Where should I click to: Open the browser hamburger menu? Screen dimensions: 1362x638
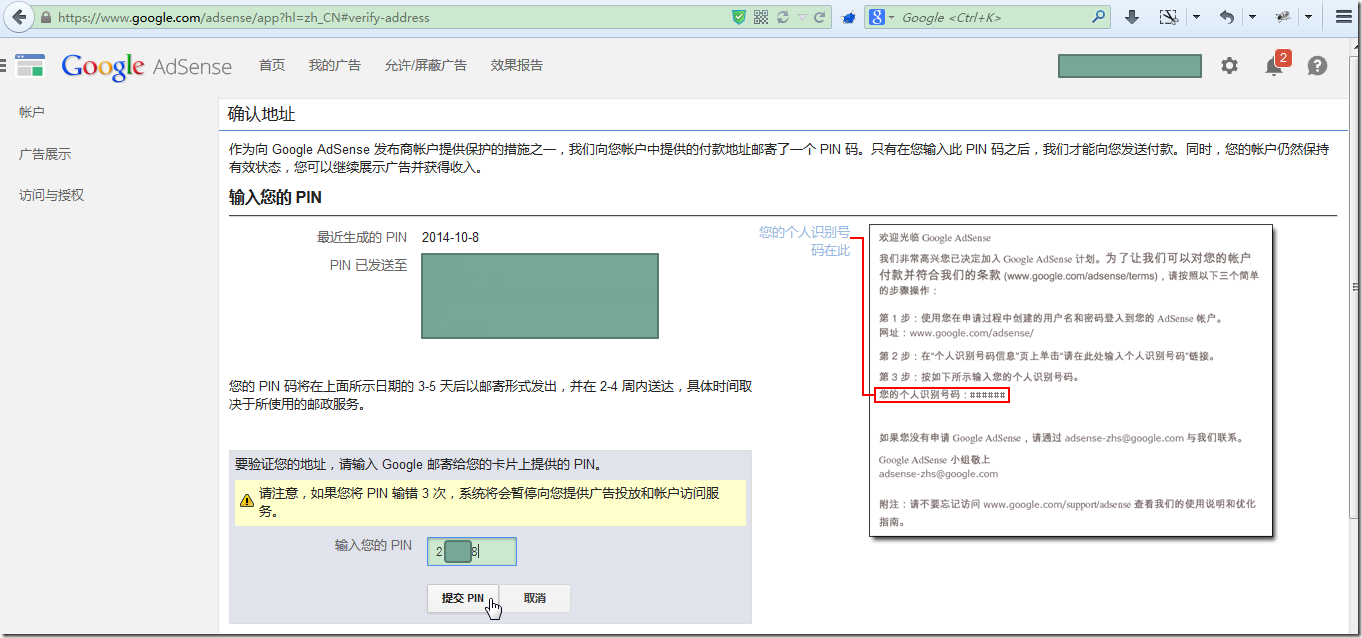click(1343, 17)
